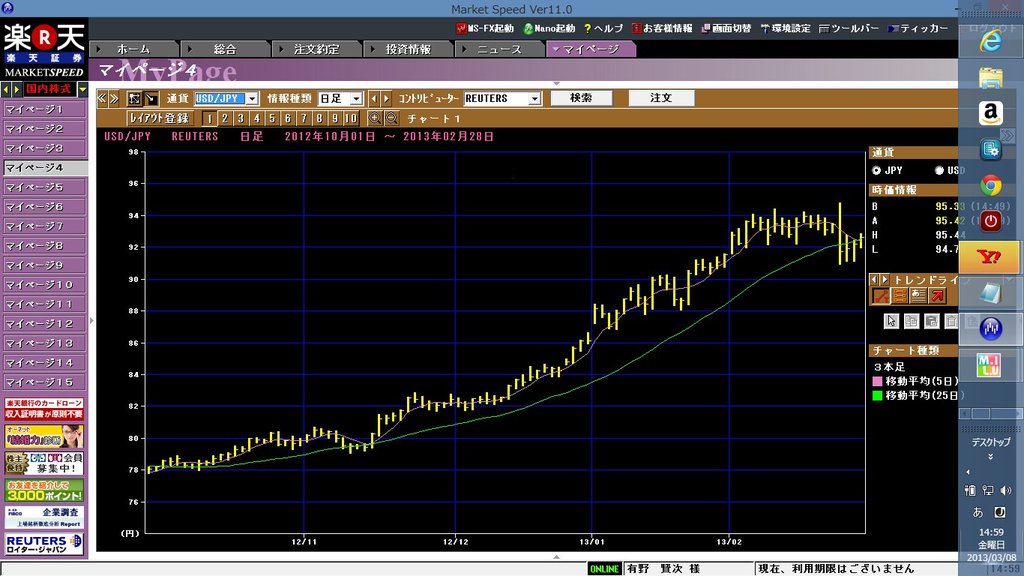Image resolution: width=1024 pixels, height=576 pixels.
Task: Click the zoom in magnifier icon
Action: [x=375, y=118]
